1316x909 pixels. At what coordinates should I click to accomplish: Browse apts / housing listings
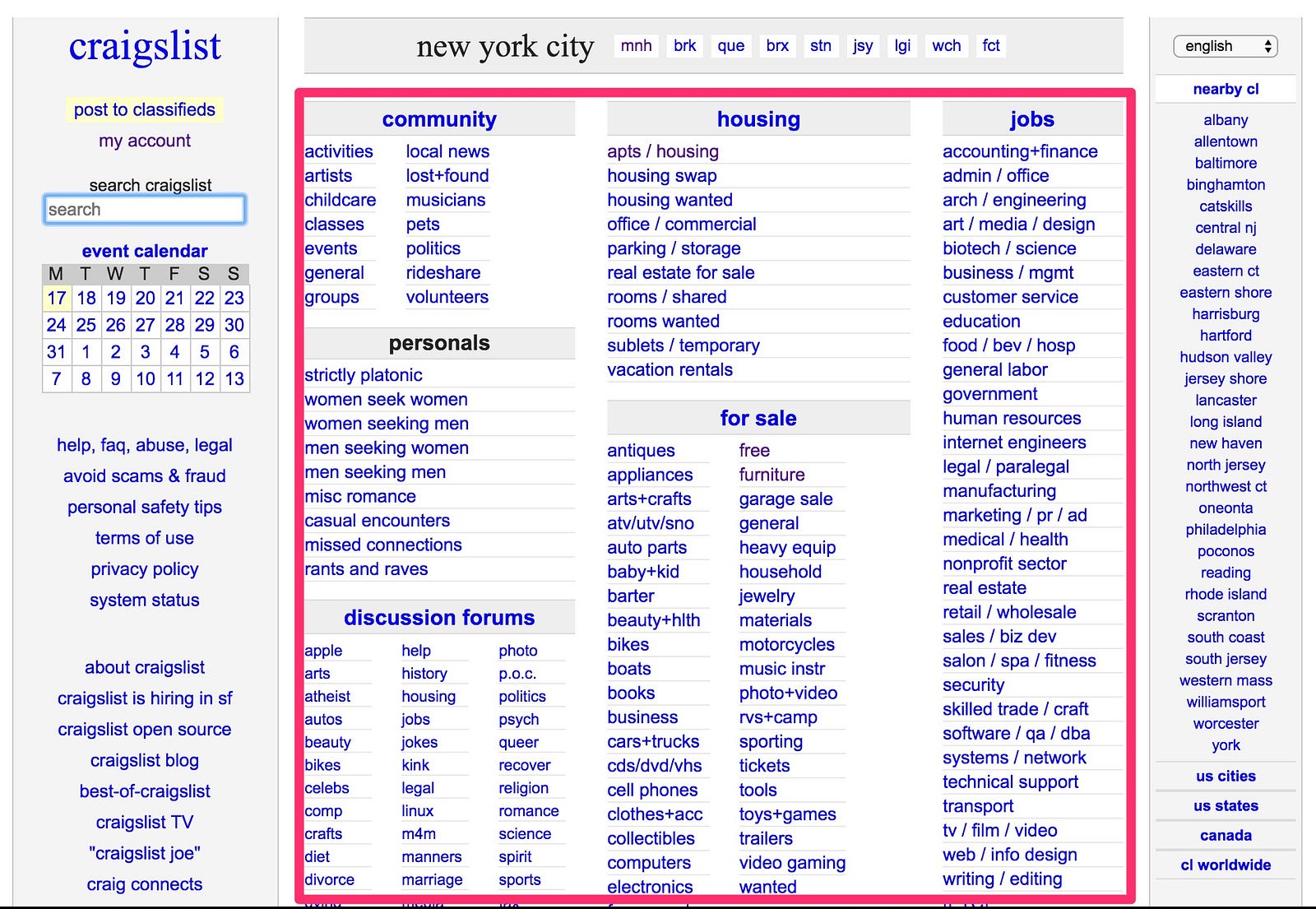click(663, 151)
